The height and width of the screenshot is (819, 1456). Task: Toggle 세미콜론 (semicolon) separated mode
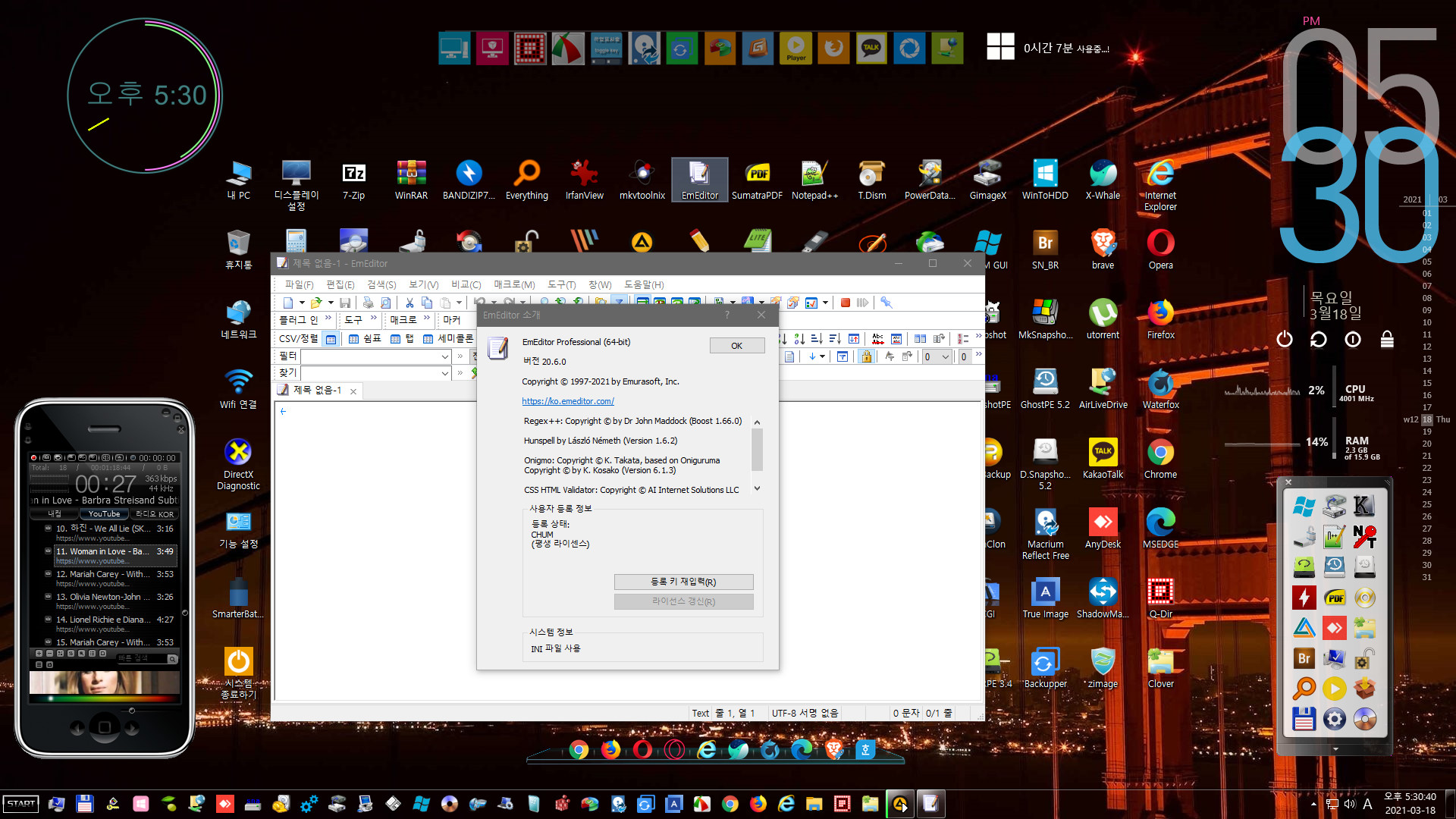click(447, 339)
